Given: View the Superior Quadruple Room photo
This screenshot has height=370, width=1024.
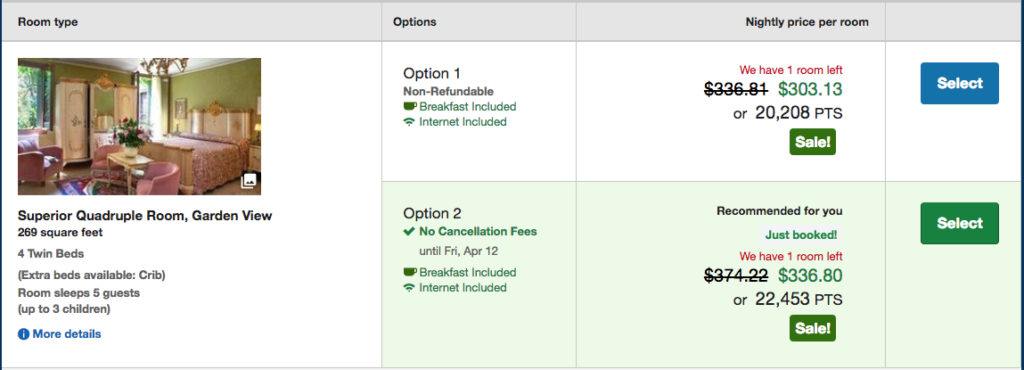Looking at the screenshot, I should [139, 127].
